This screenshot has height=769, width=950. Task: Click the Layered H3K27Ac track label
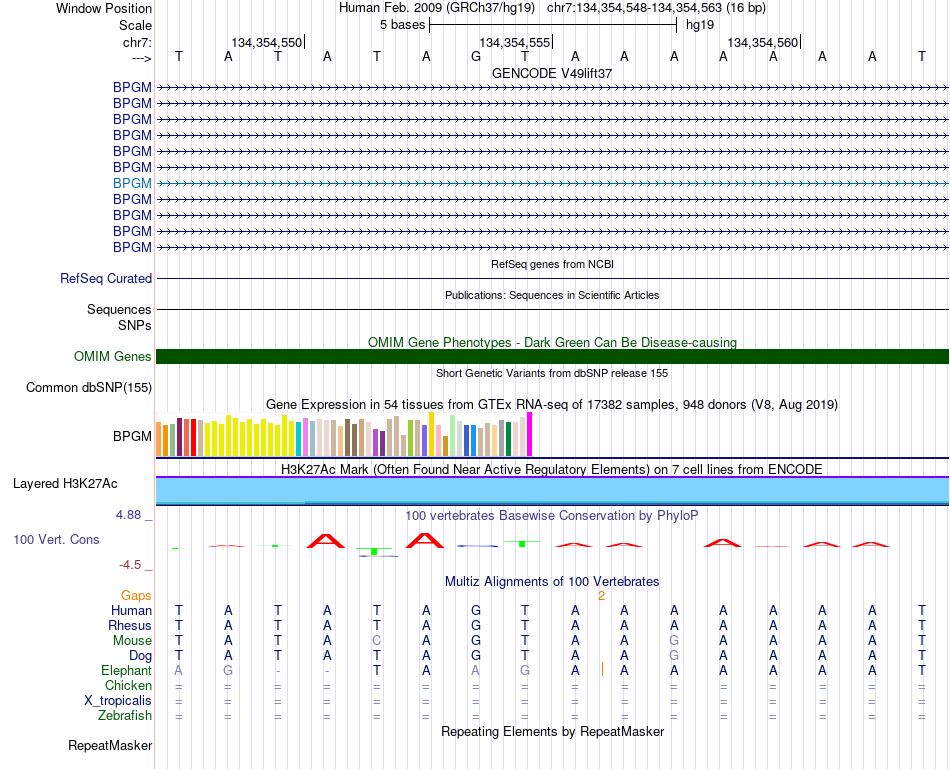tap(65, 484)
